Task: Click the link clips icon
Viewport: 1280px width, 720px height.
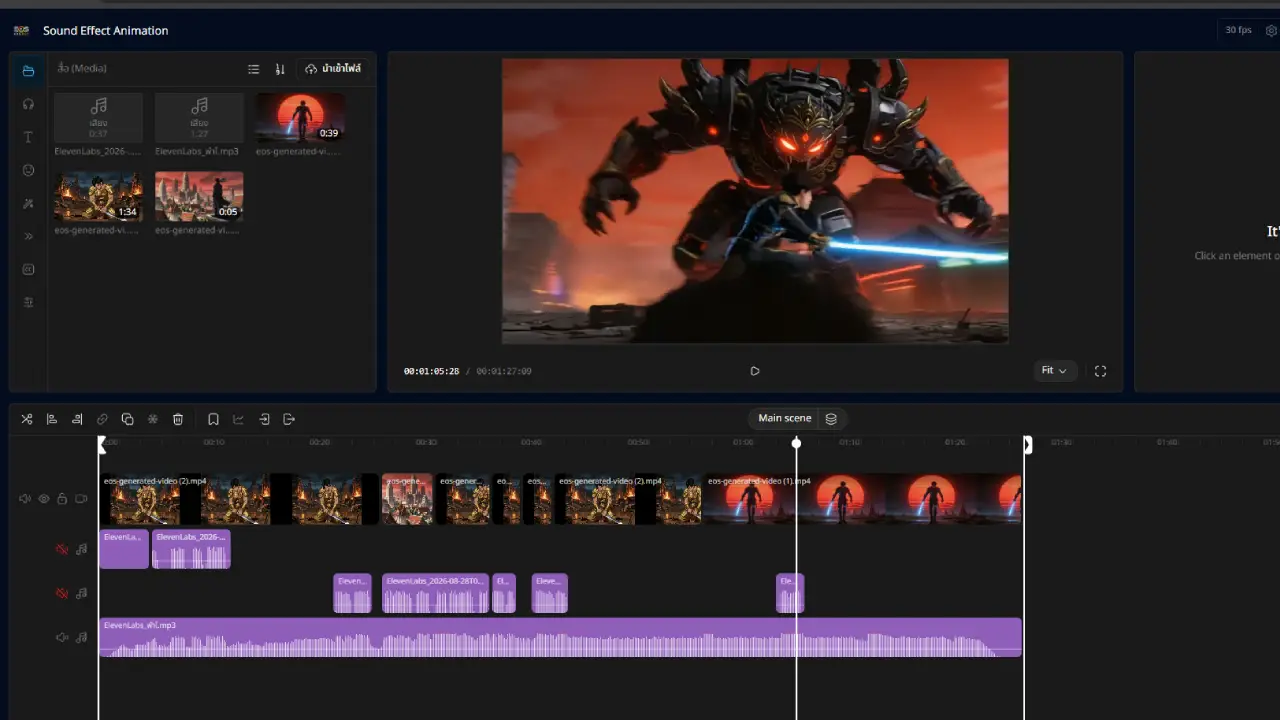Action: pos(102,419)
